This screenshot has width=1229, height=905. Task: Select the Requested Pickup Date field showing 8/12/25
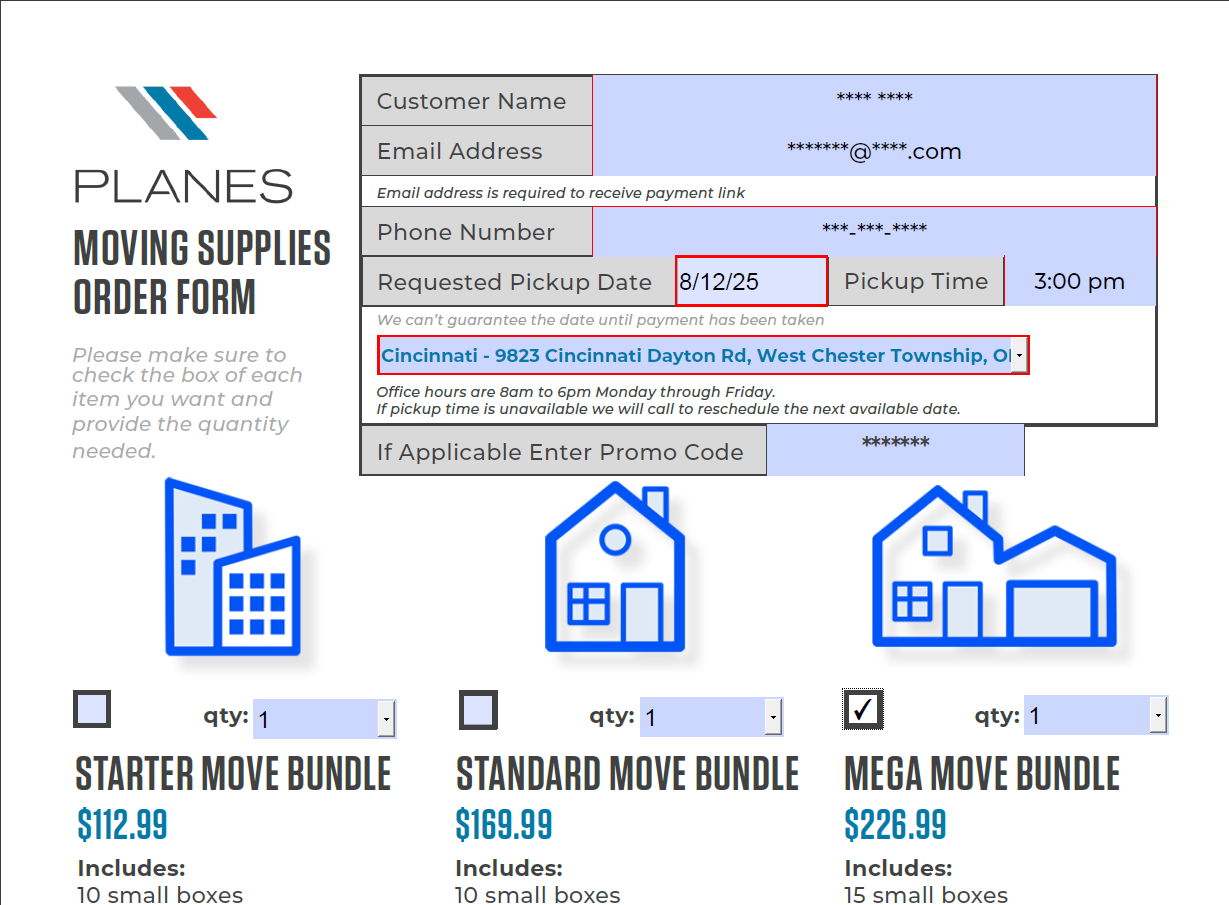click(750, 280)
